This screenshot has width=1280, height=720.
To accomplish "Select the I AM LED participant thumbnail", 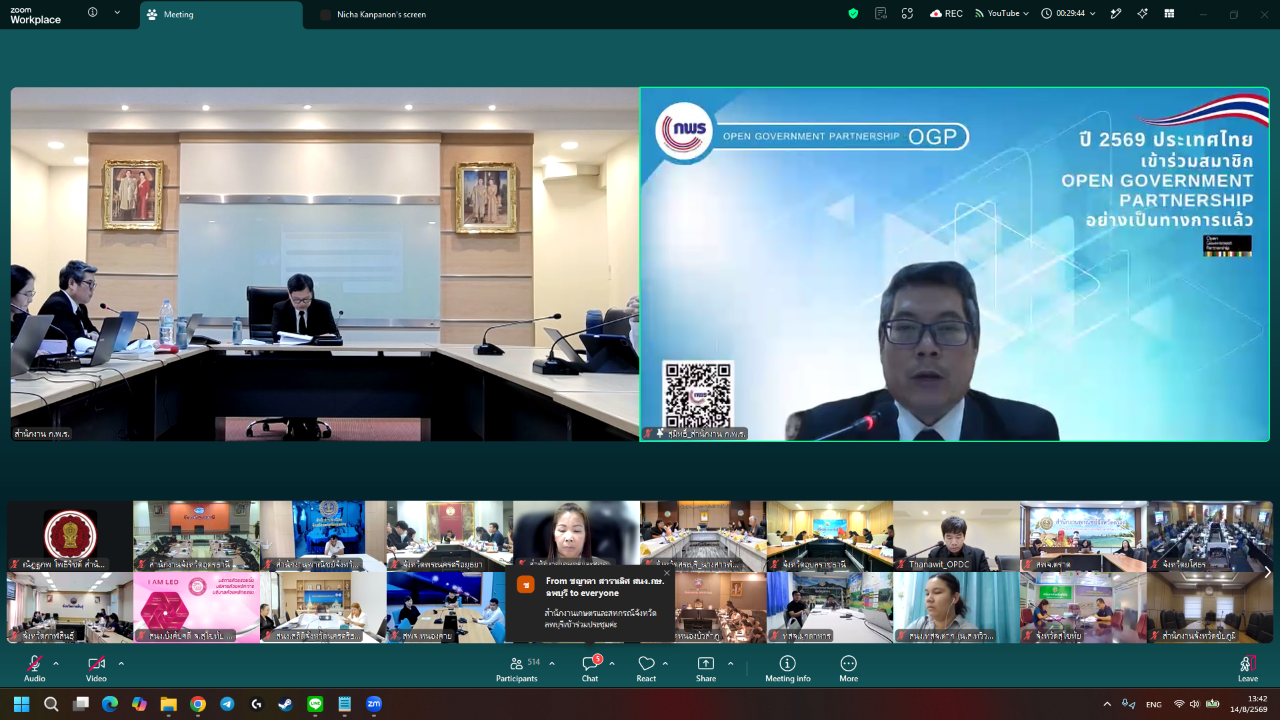I will 196,607.
